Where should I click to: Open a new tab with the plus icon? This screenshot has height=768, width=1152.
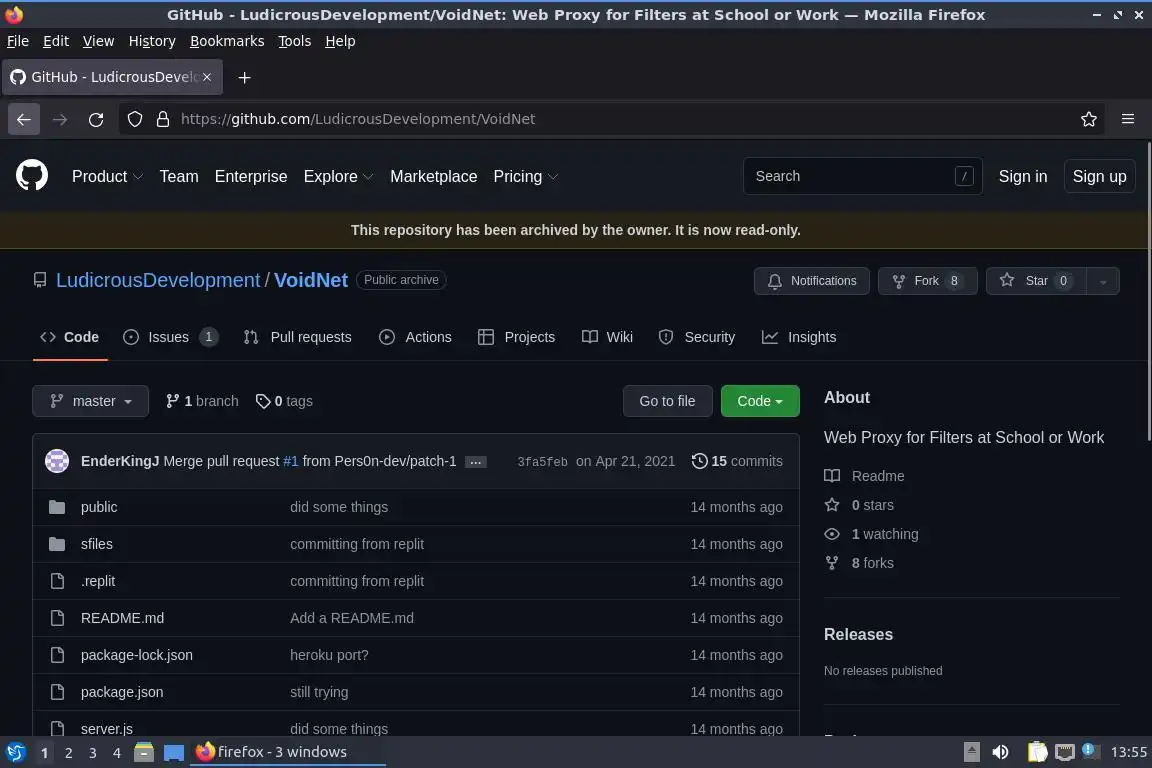coord(245,77)
